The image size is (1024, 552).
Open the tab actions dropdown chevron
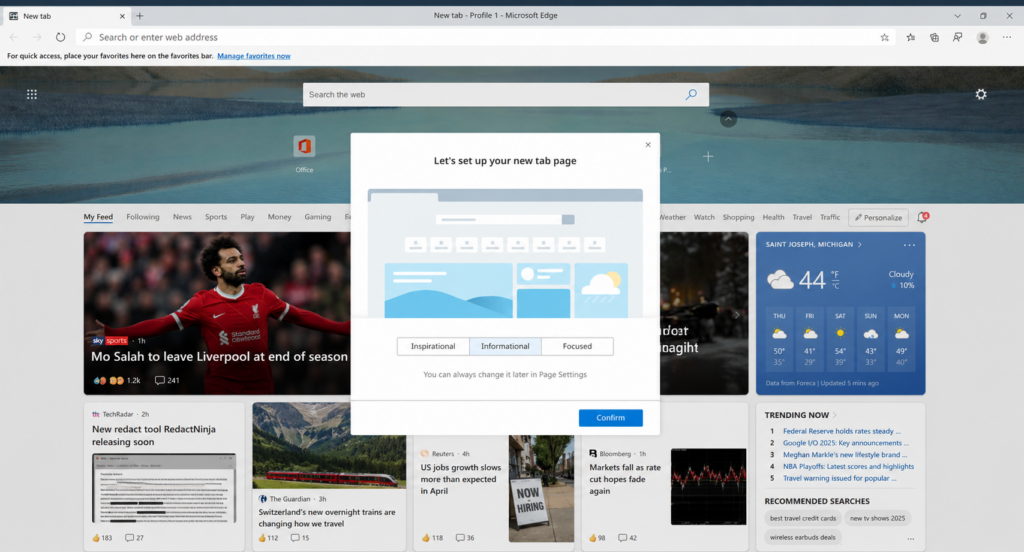pyautogui.click(x=957, y=16)
